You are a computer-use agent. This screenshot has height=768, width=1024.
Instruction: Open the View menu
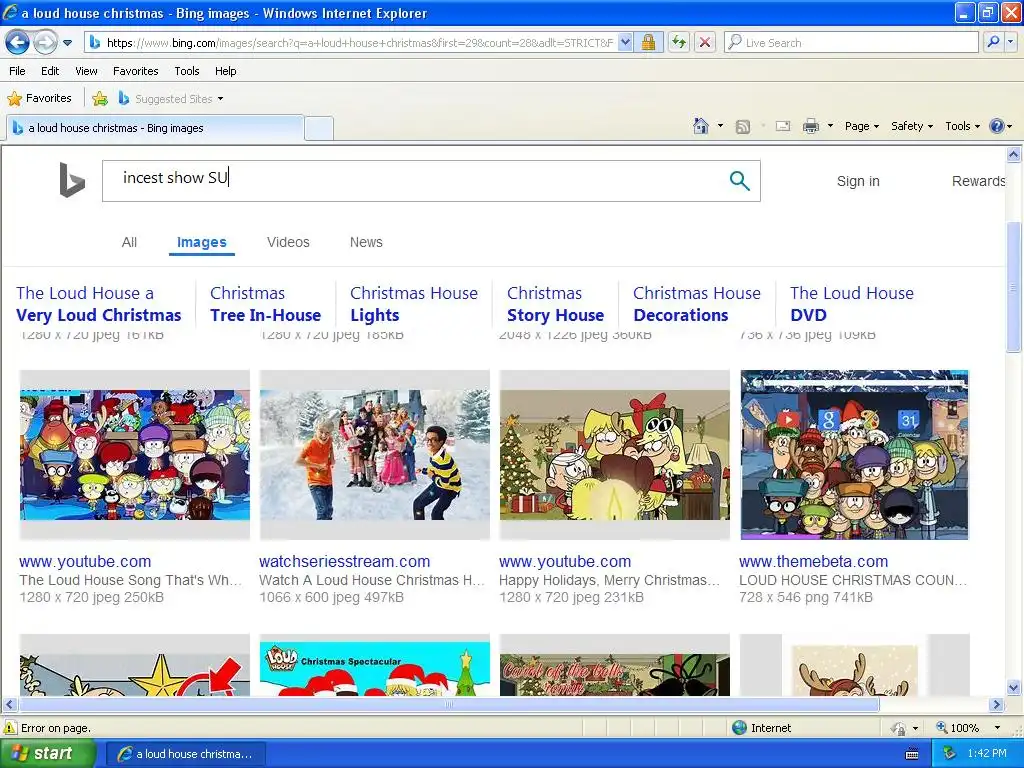pos(86,71)
